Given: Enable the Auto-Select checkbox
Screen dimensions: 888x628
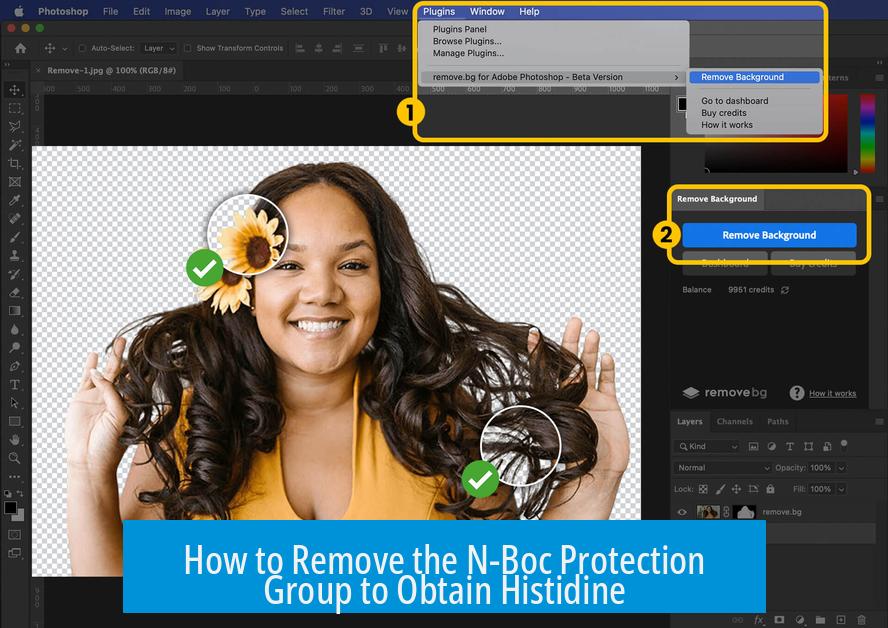Looking at the screenshot, I should coord(82,49).
